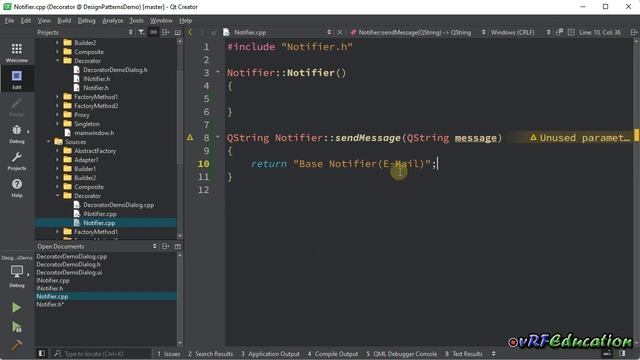Go back in editor history
This screenshot has width=640, height=360.
click(190, 32)
